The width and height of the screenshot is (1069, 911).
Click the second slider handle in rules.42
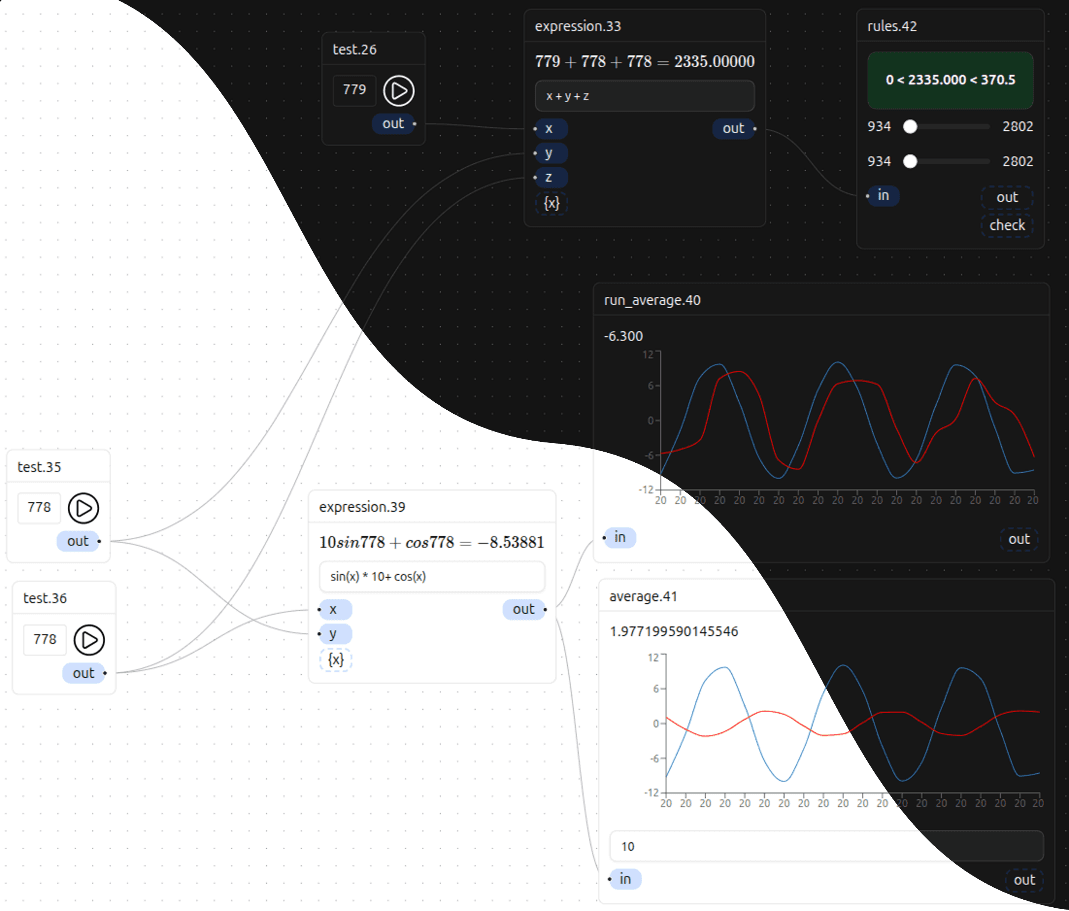point(910,161)
